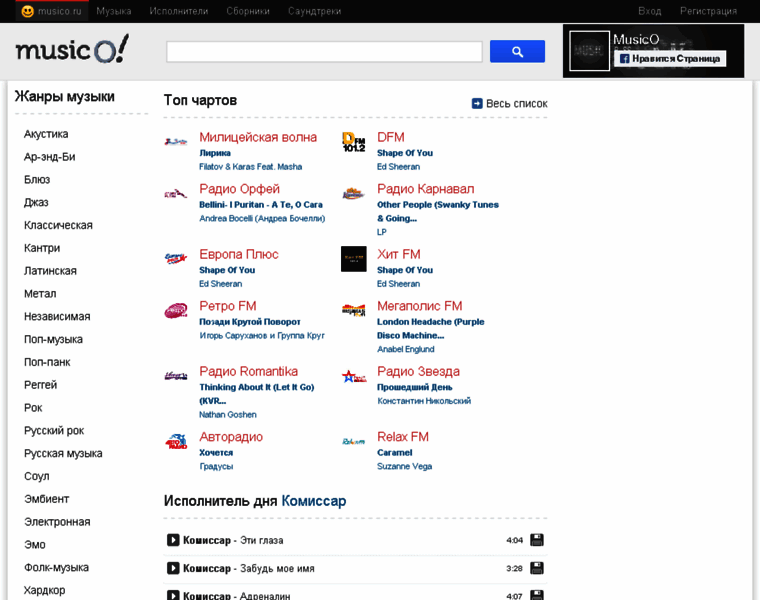Open the Радио Карнавал station logo
The width and height of the screenshot is (760, 600).
coord(354,194)
